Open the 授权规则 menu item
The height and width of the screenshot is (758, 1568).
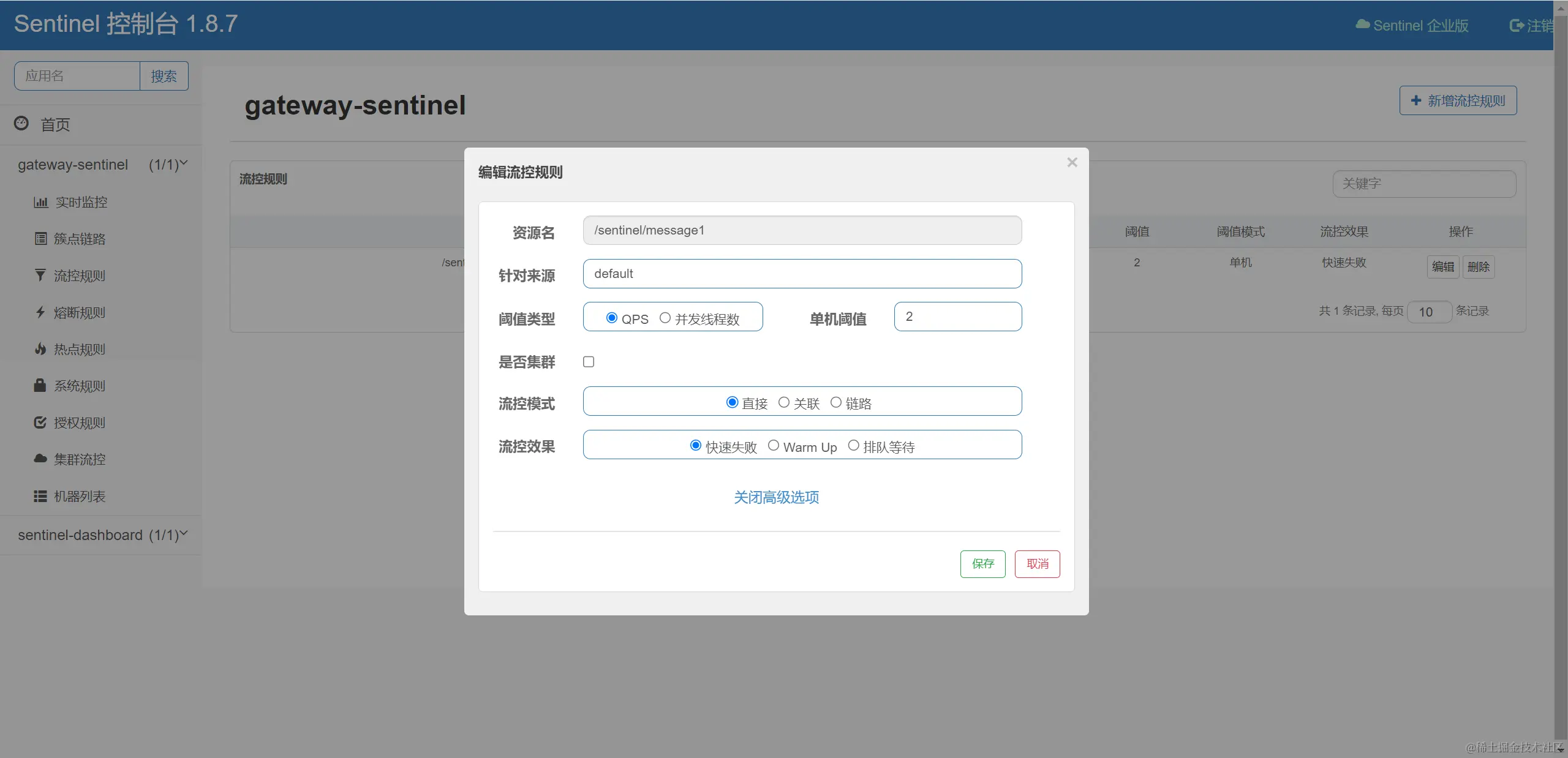(80, 422)
